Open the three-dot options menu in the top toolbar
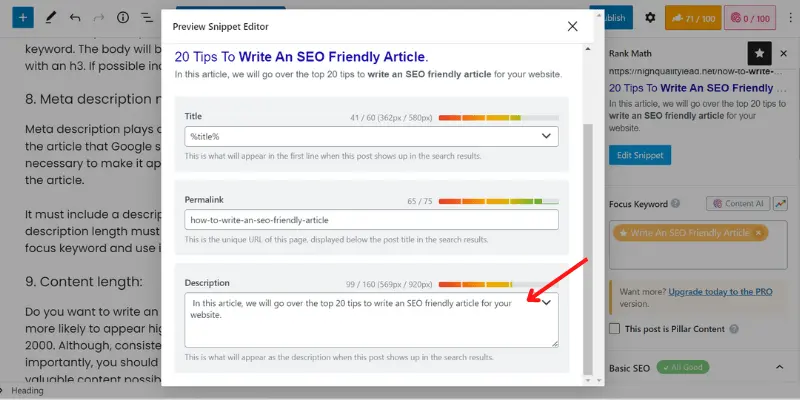 (x=790, y=18)
